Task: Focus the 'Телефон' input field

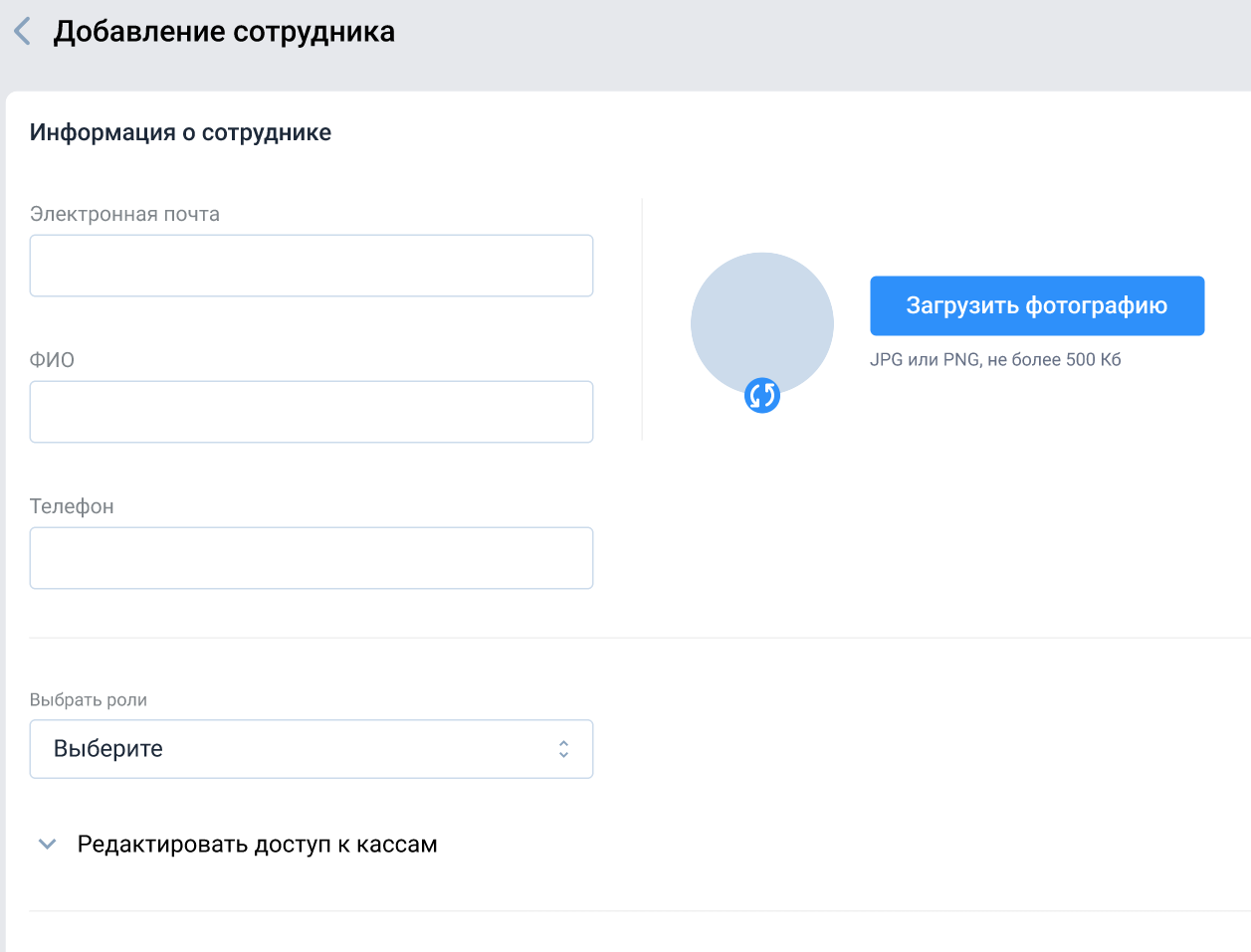Action: [x=312, y=558]
